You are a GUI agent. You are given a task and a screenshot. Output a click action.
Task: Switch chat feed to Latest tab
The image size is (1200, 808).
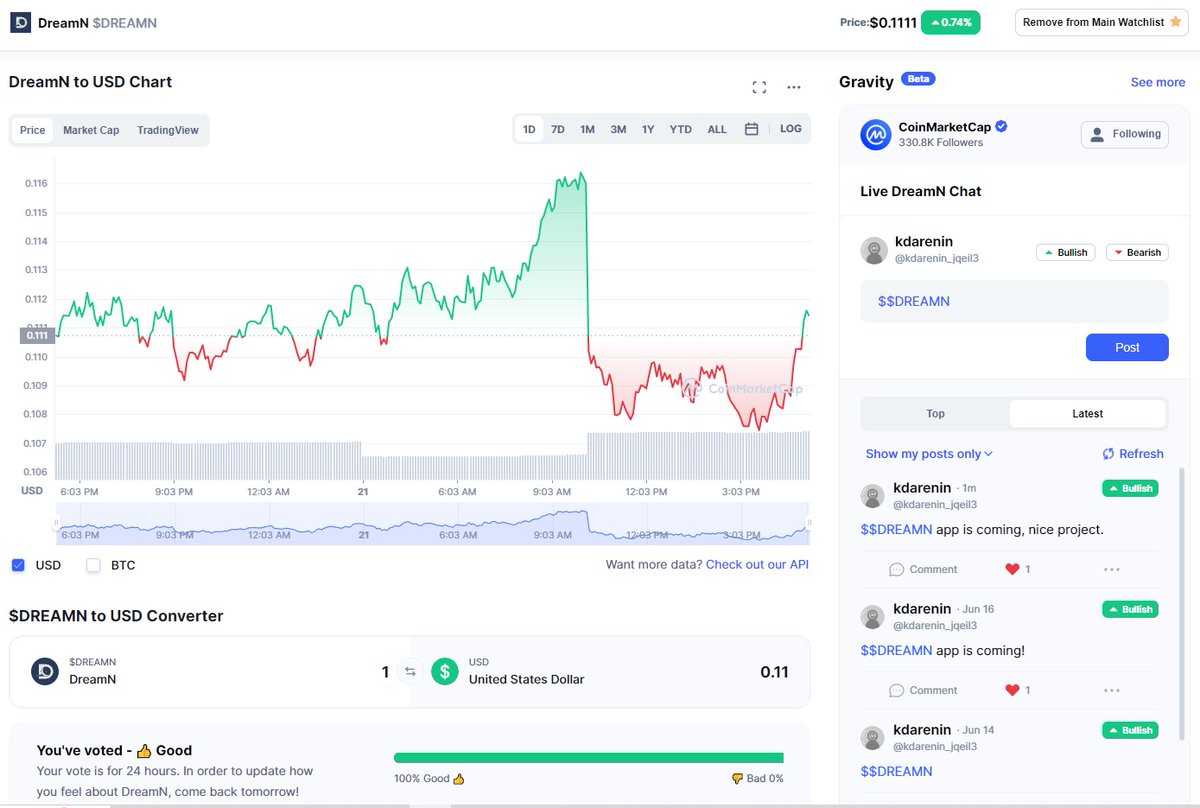tap(1088, 413)
